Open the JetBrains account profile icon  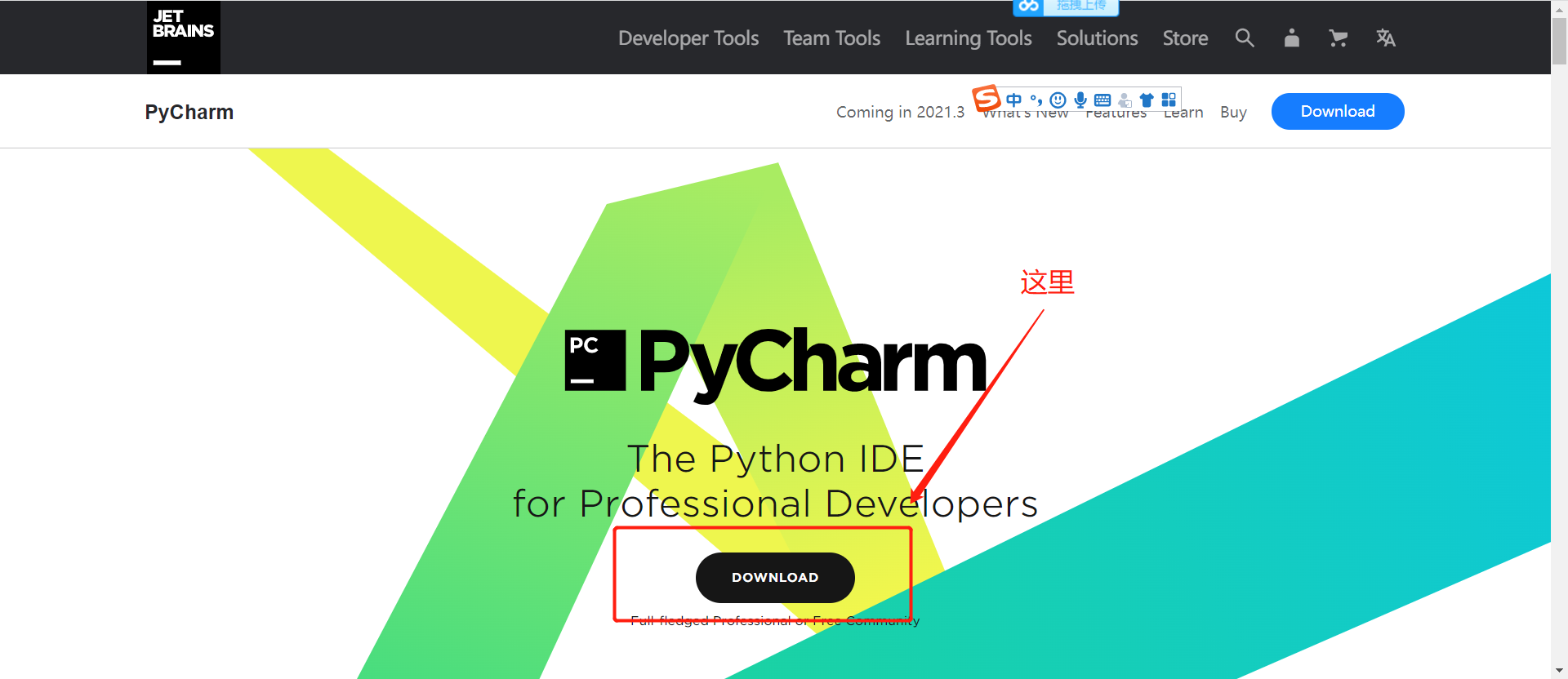(1292, 38)
